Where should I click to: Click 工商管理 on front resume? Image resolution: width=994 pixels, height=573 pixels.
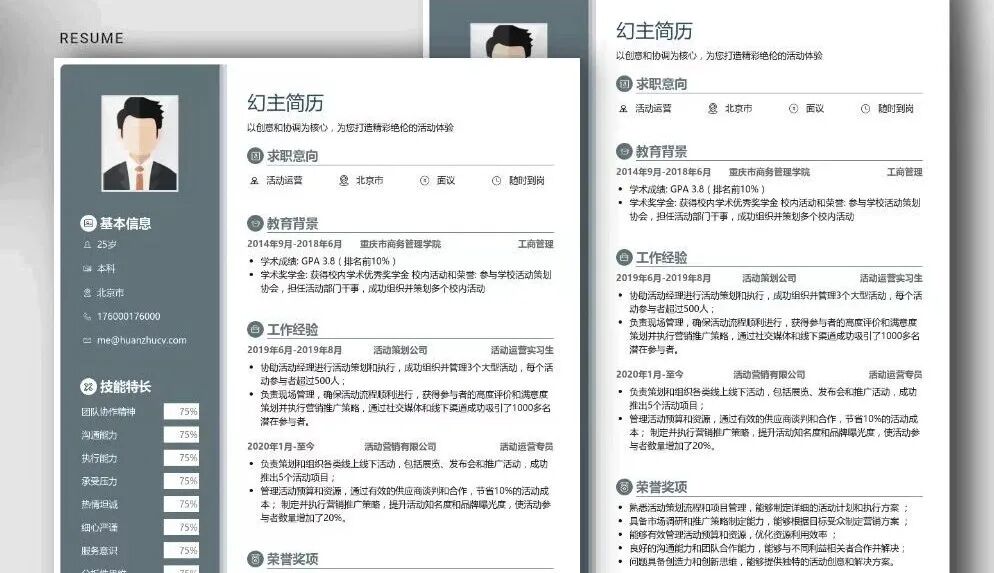coord(536,244)
